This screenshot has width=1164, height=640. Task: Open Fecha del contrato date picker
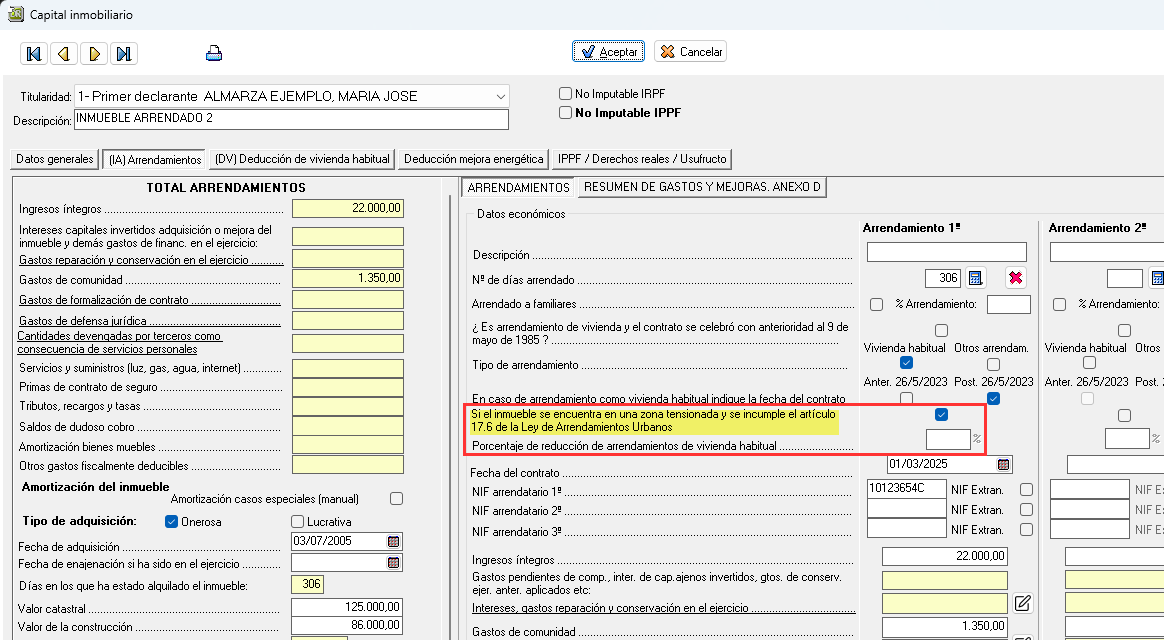(1003, 464)
